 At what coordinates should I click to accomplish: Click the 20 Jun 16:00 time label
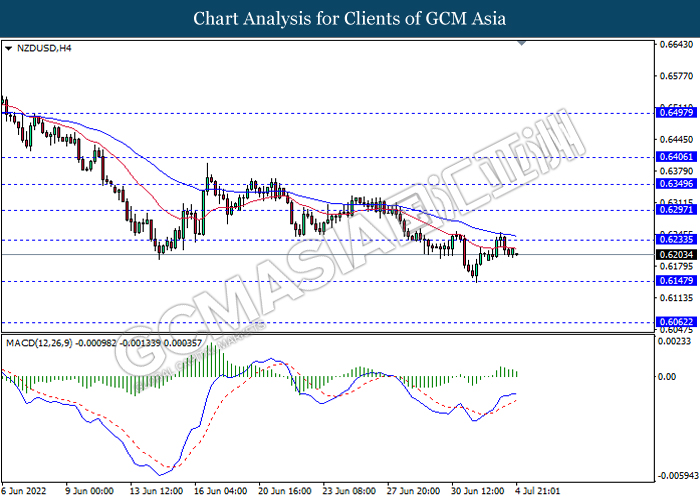[285, 491]
